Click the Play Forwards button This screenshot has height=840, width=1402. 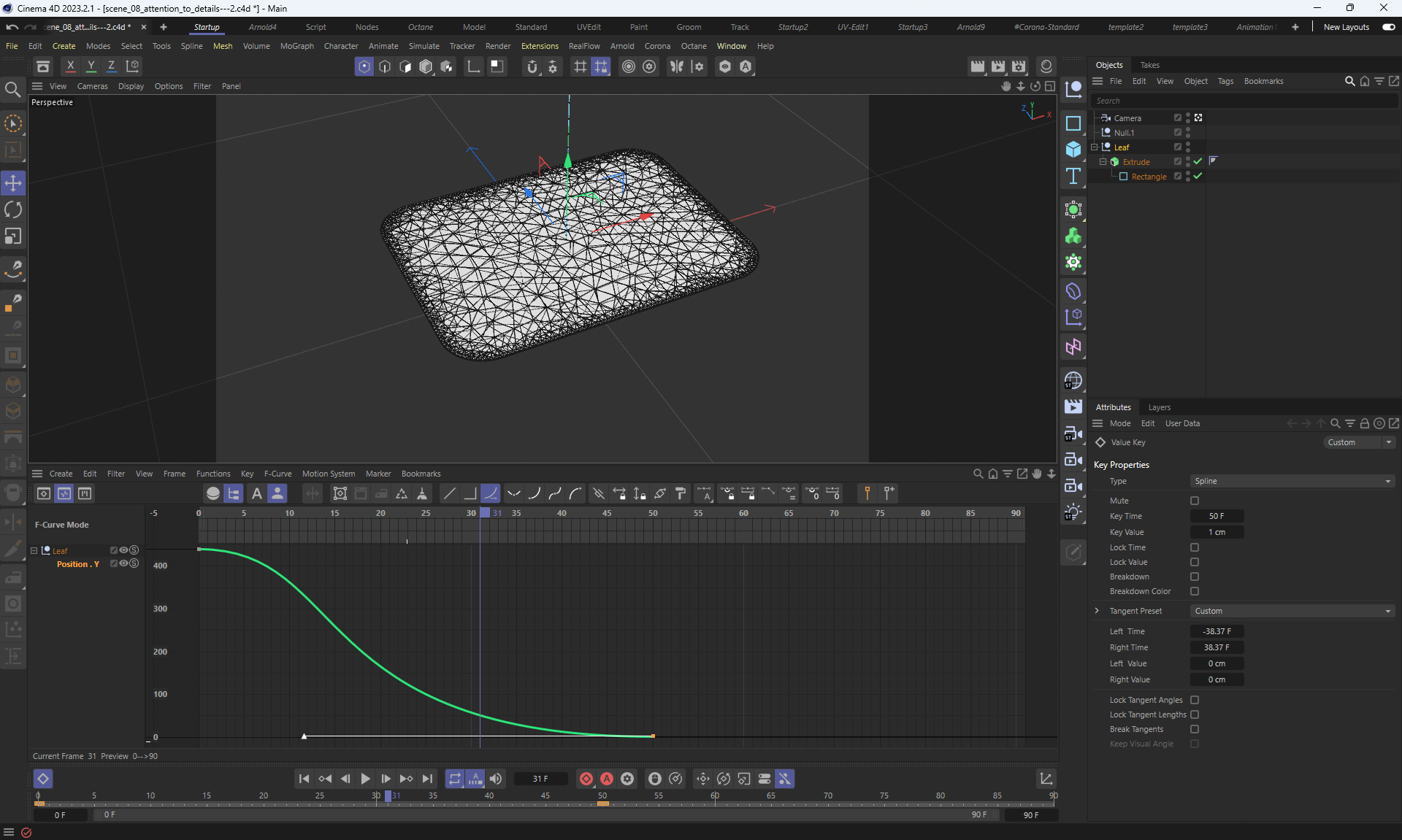tap(365, 779)
